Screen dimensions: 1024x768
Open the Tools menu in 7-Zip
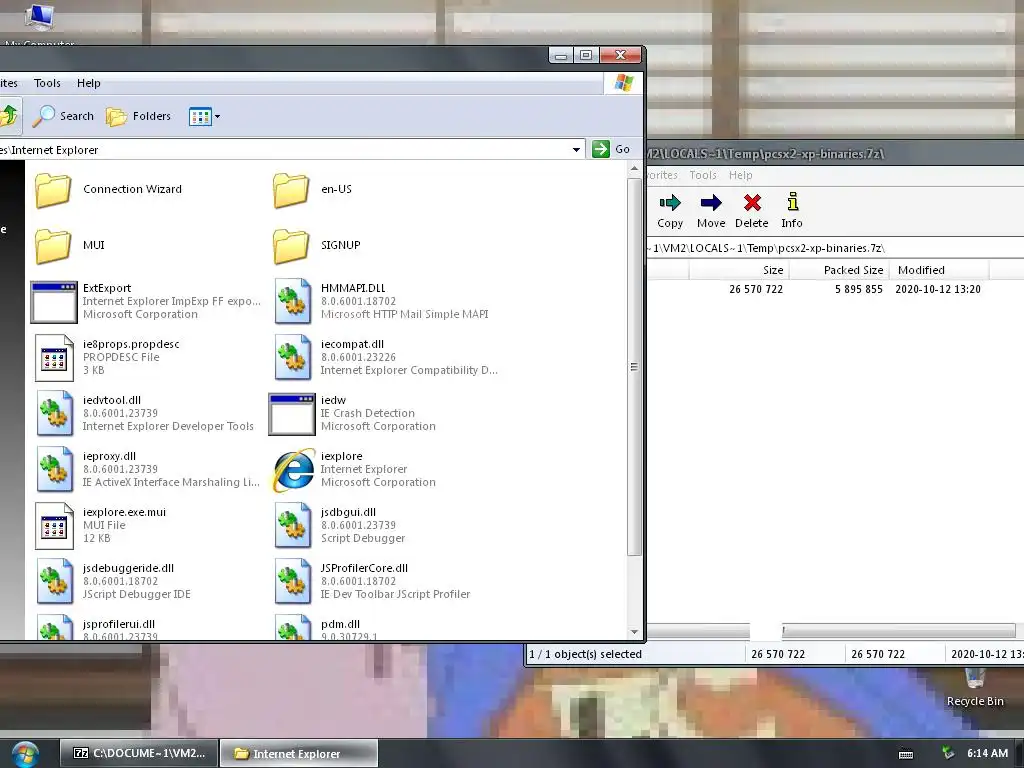[x=703, y=175]
